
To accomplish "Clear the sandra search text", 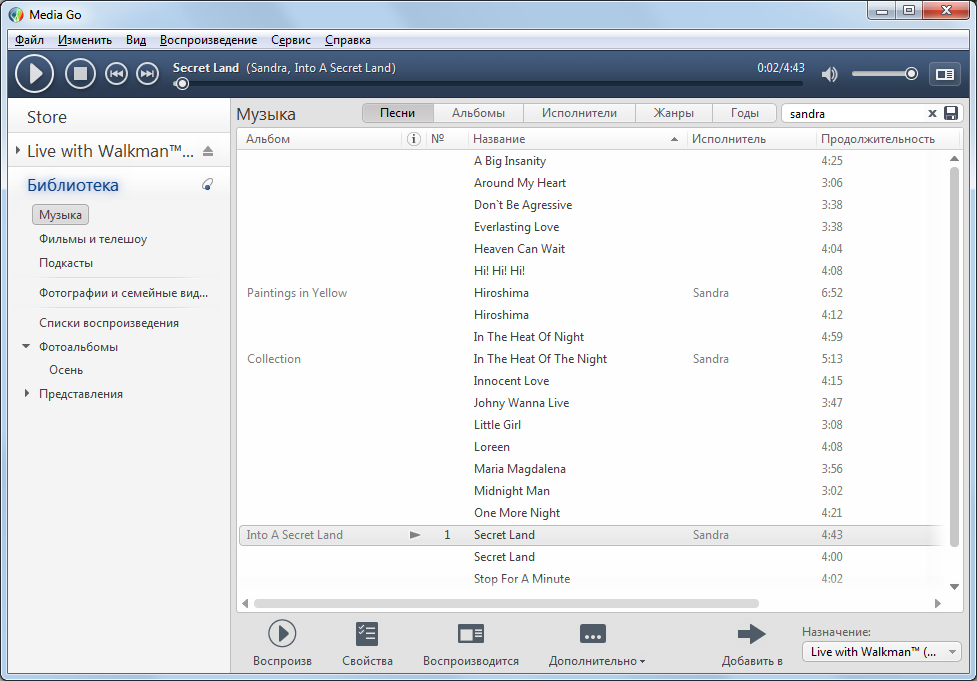I will tap(932, 113).
